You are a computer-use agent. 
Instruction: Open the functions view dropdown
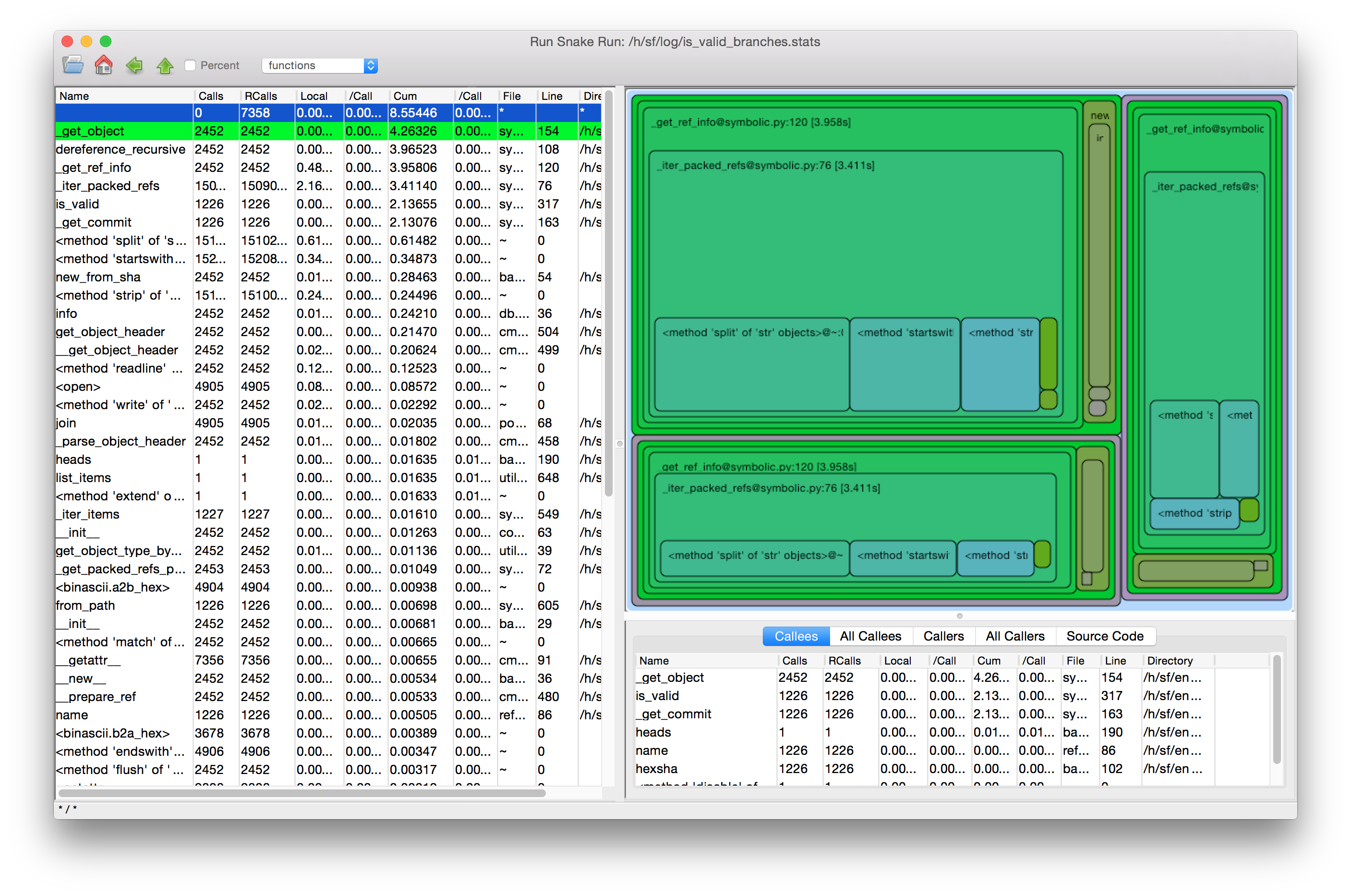pos(319,65)
